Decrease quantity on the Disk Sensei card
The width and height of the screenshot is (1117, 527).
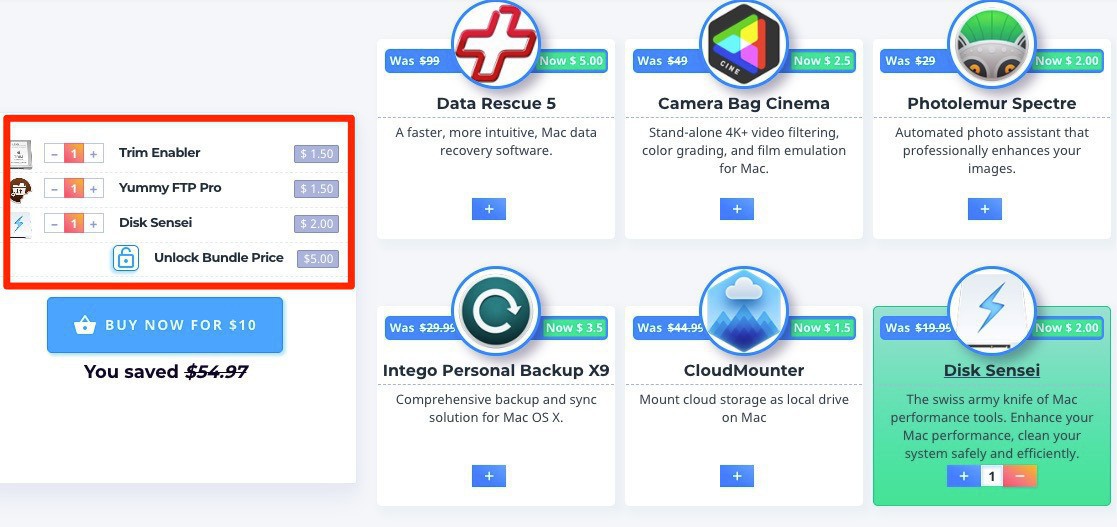tap(1020, 476)
